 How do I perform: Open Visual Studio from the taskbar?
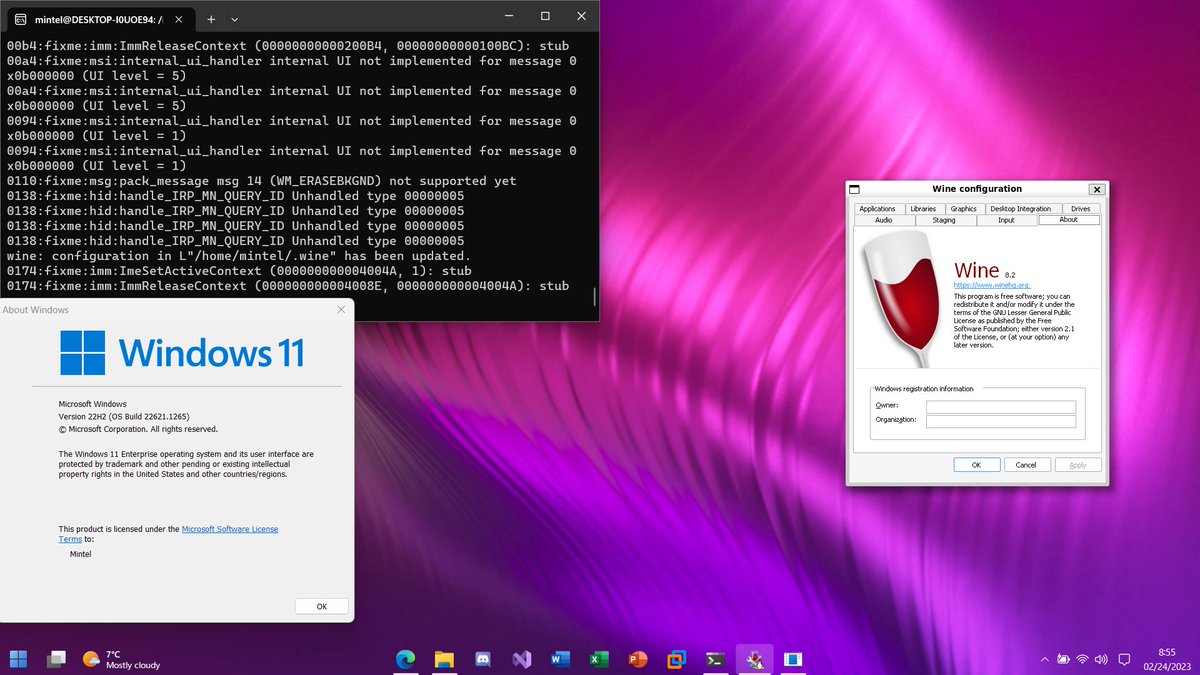coord(521,659)
